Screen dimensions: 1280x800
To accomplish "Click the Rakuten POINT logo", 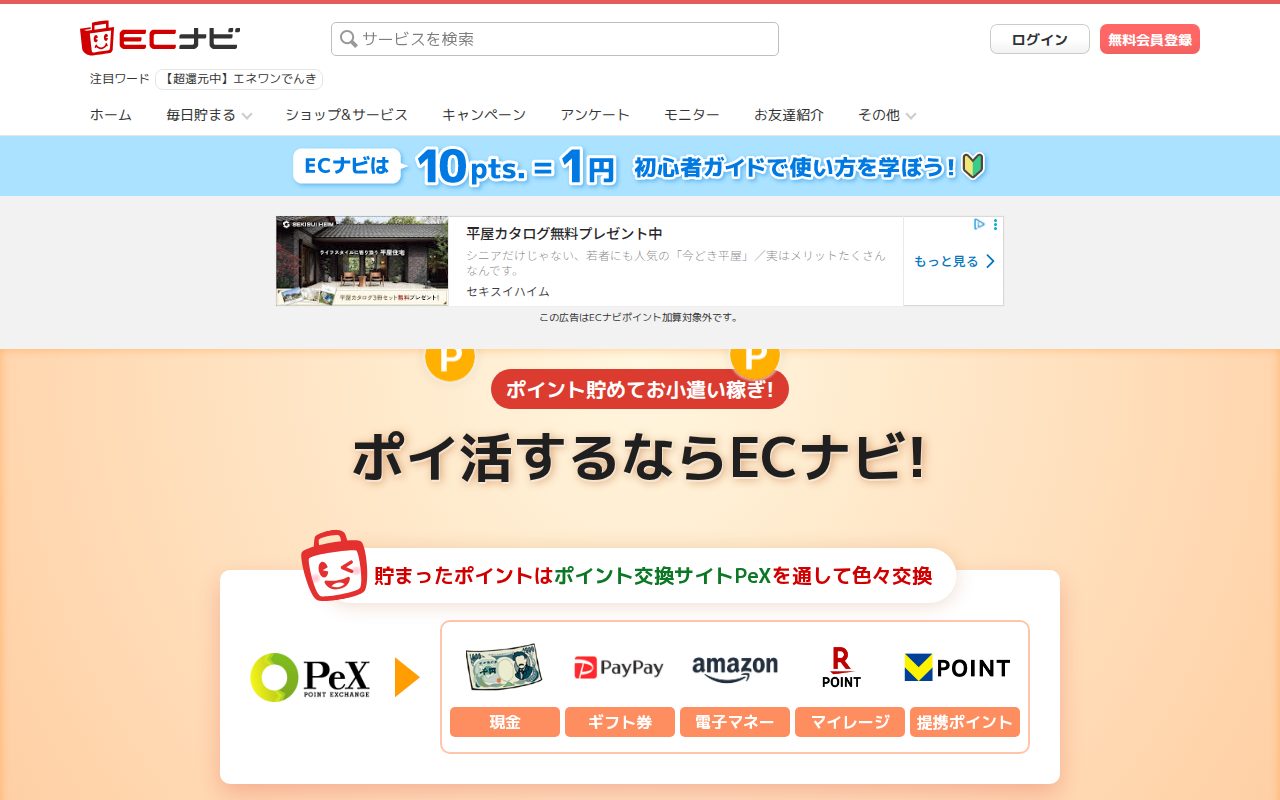I will [841, 667].
